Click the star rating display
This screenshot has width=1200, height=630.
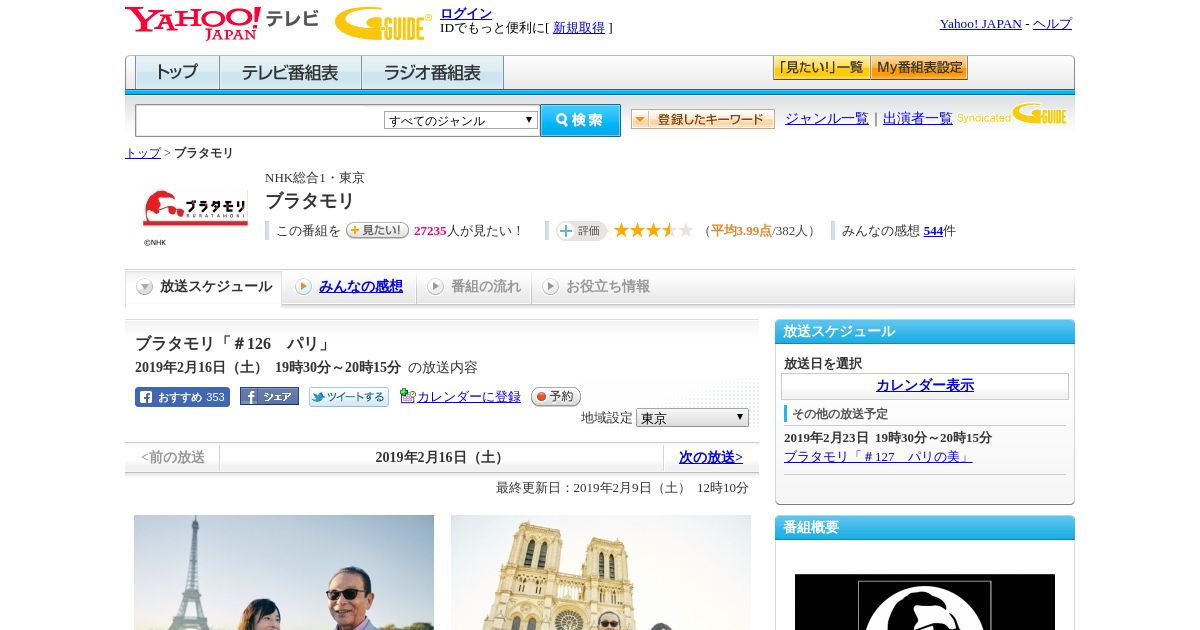coord(653,230)
